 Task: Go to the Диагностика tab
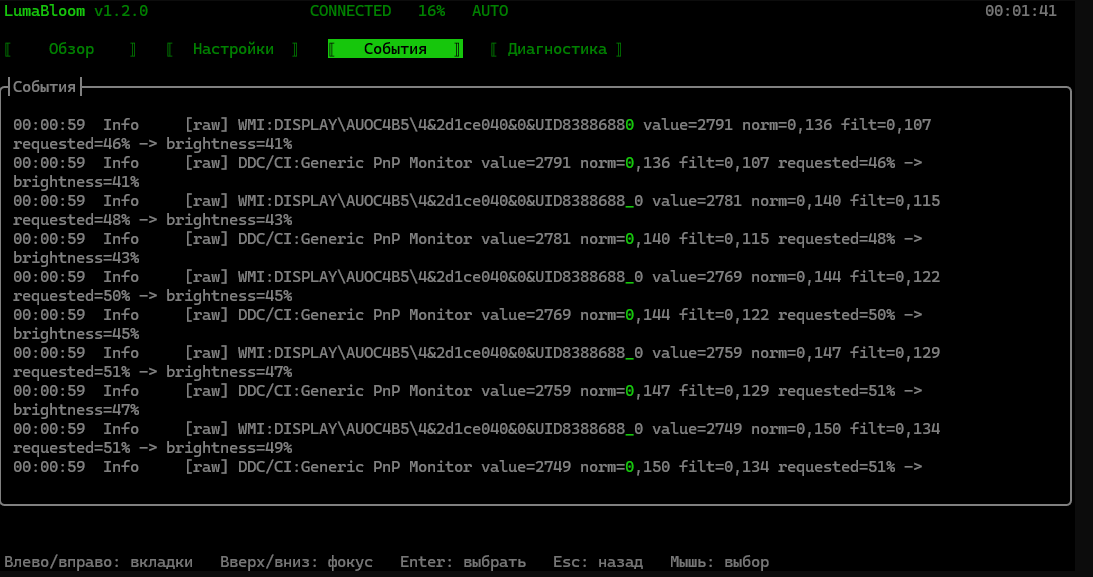557,49
